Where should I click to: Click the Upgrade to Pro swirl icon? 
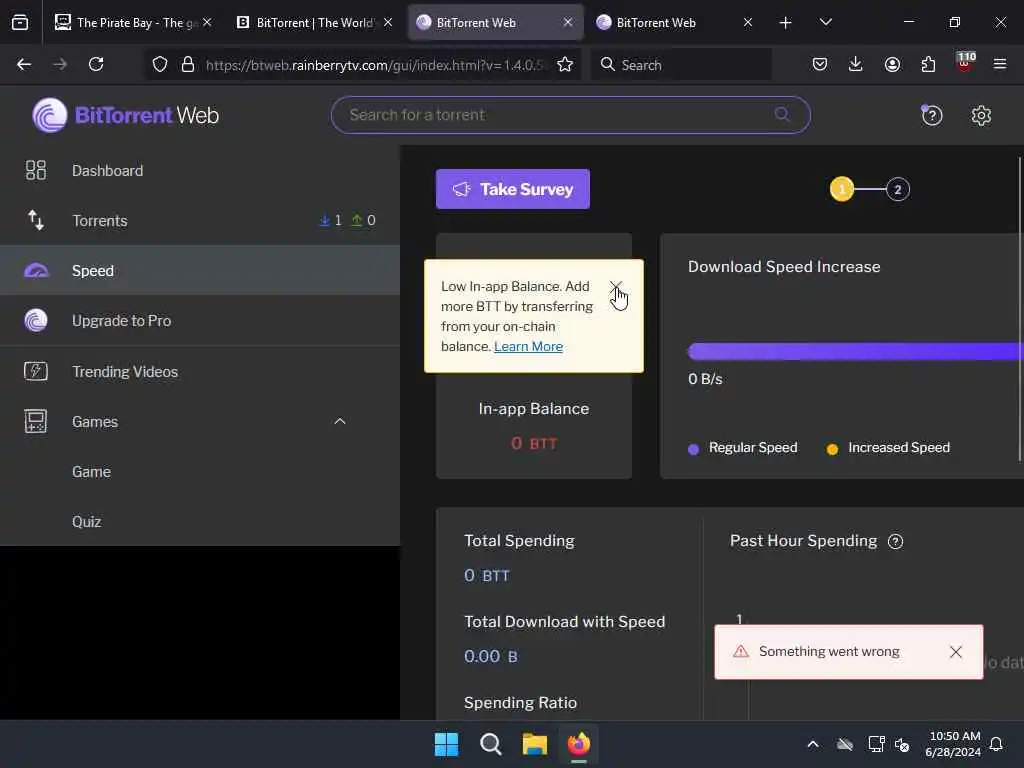[x=36, y=320]
